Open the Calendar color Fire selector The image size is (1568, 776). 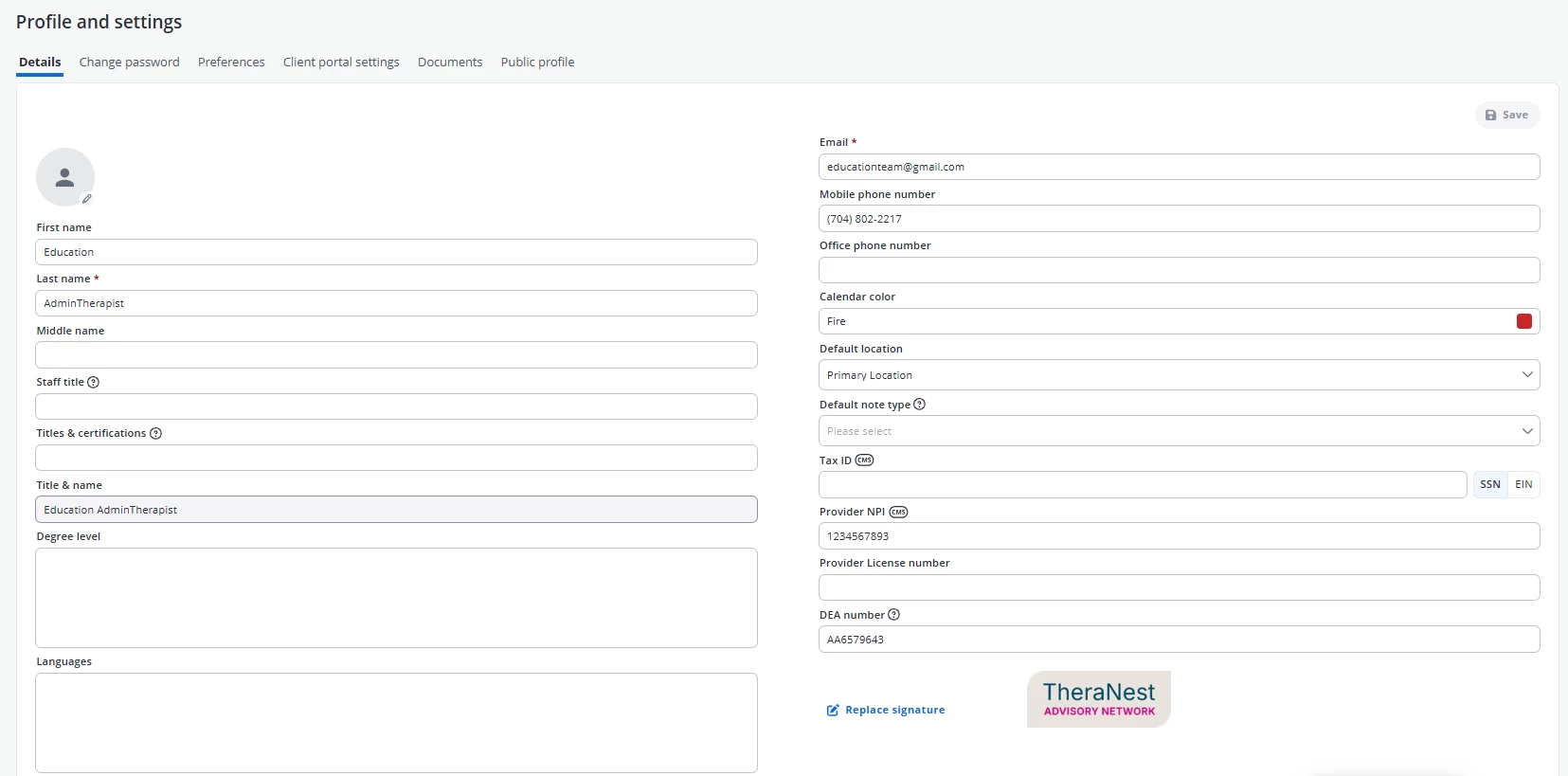point(1179,321)
